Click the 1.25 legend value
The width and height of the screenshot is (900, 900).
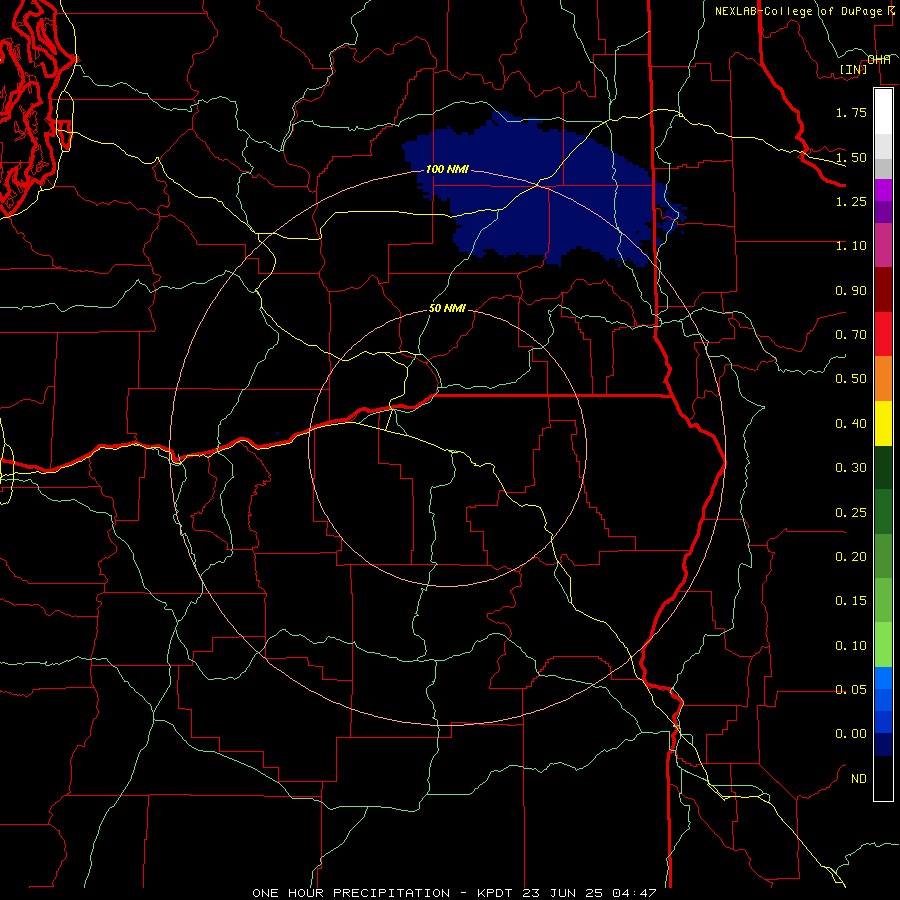(x=851, y=201)
